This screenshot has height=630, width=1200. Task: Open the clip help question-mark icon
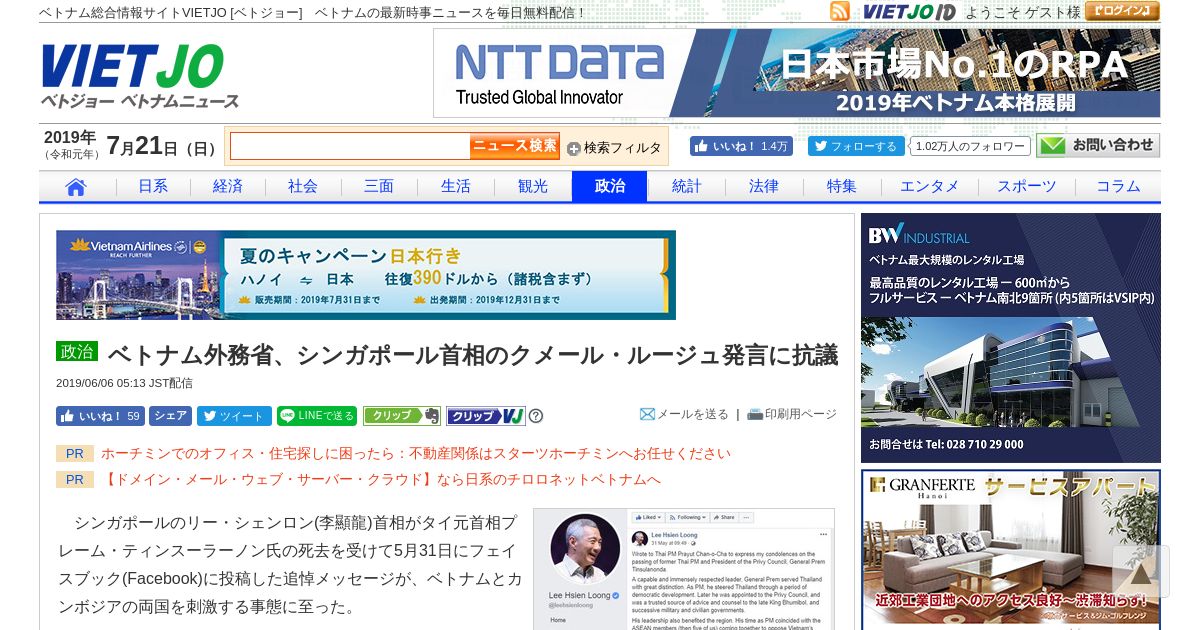click(536, 416)
